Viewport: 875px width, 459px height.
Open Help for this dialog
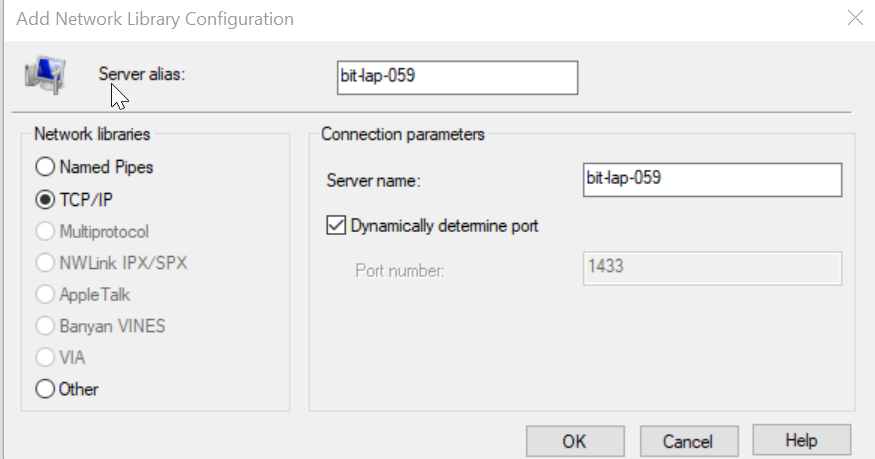801,441
